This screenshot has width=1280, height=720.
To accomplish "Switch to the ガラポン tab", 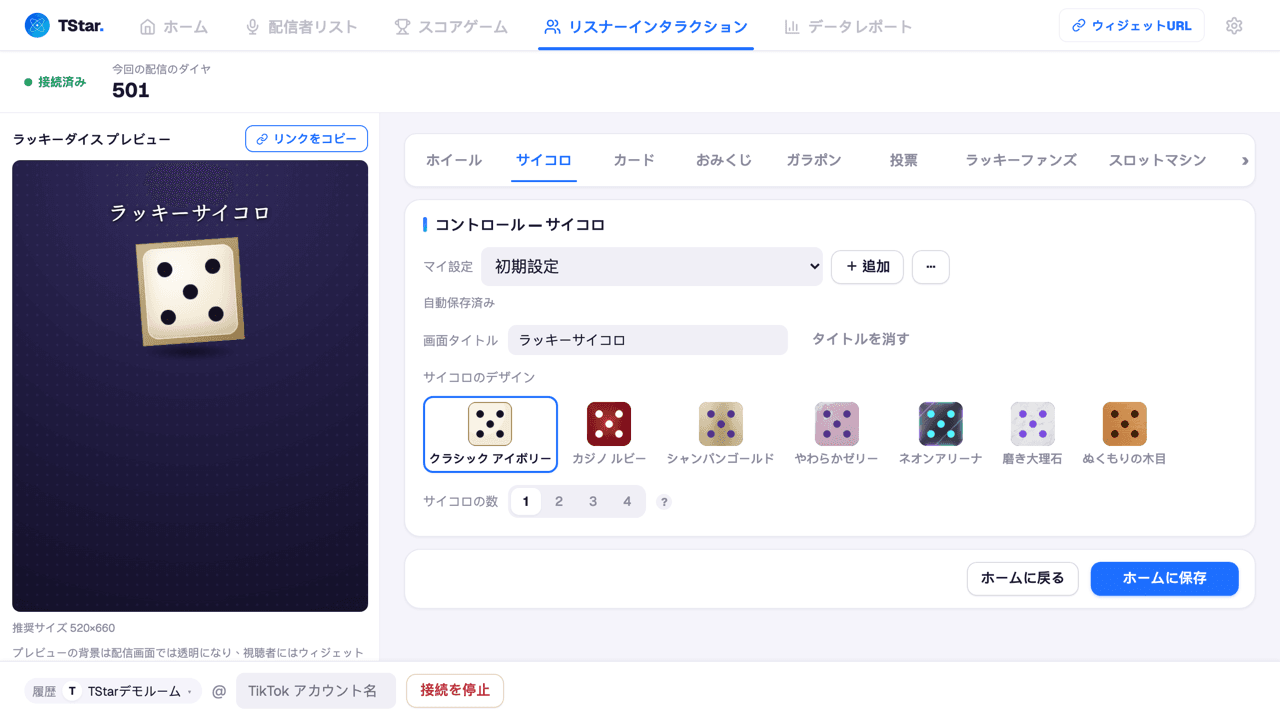I will [x=814, y=160].
